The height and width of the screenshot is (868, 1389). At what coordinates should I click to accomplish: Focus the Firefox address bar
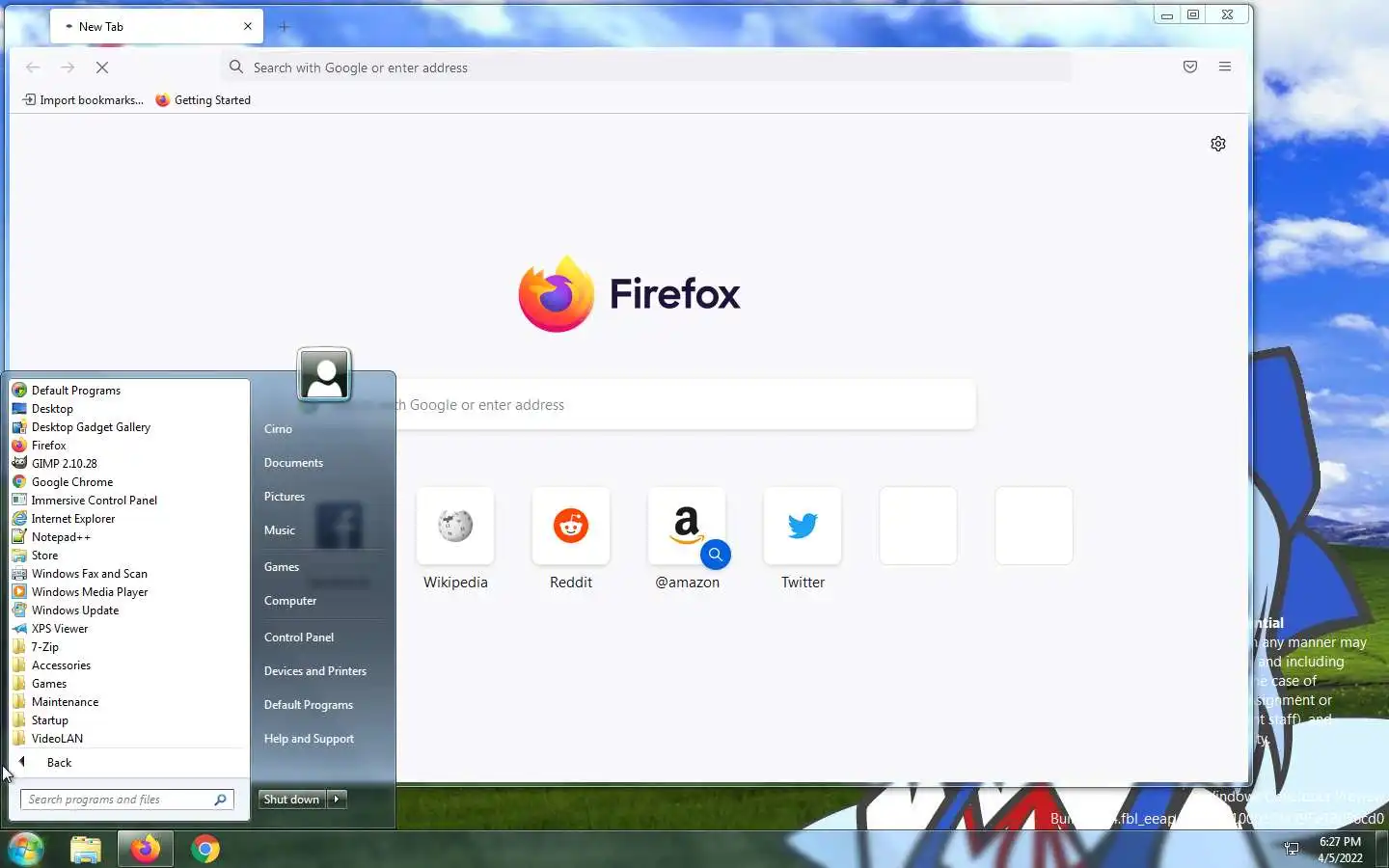646,68
